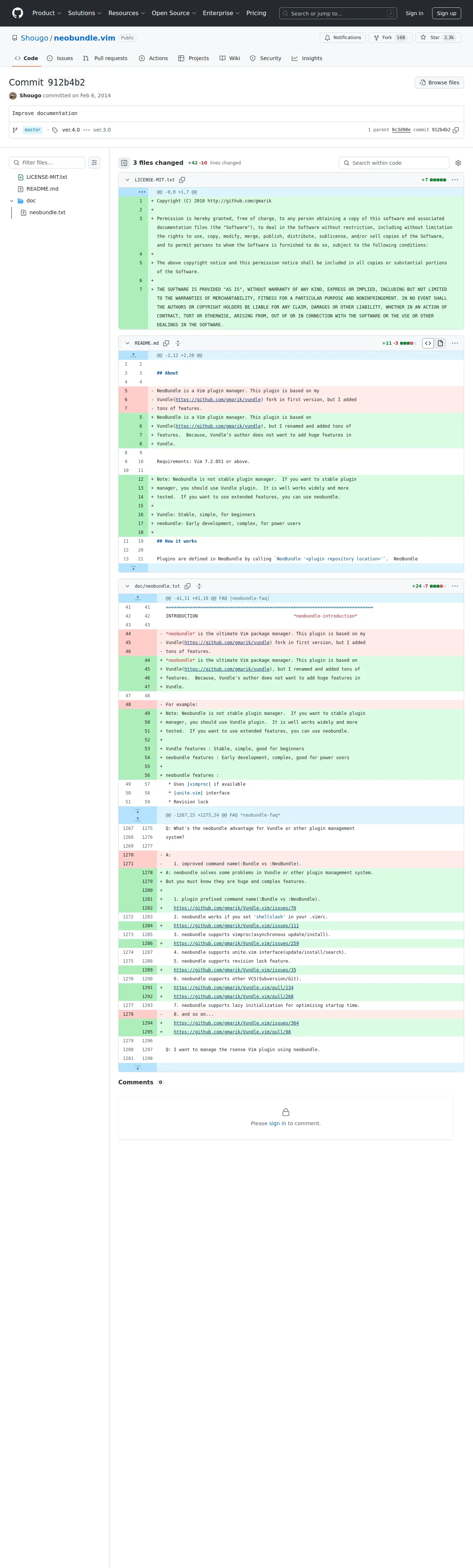Expand all lines in doc/neobundle.txt diff
This screenshot has width=473, height=1568.
(199, 586)
